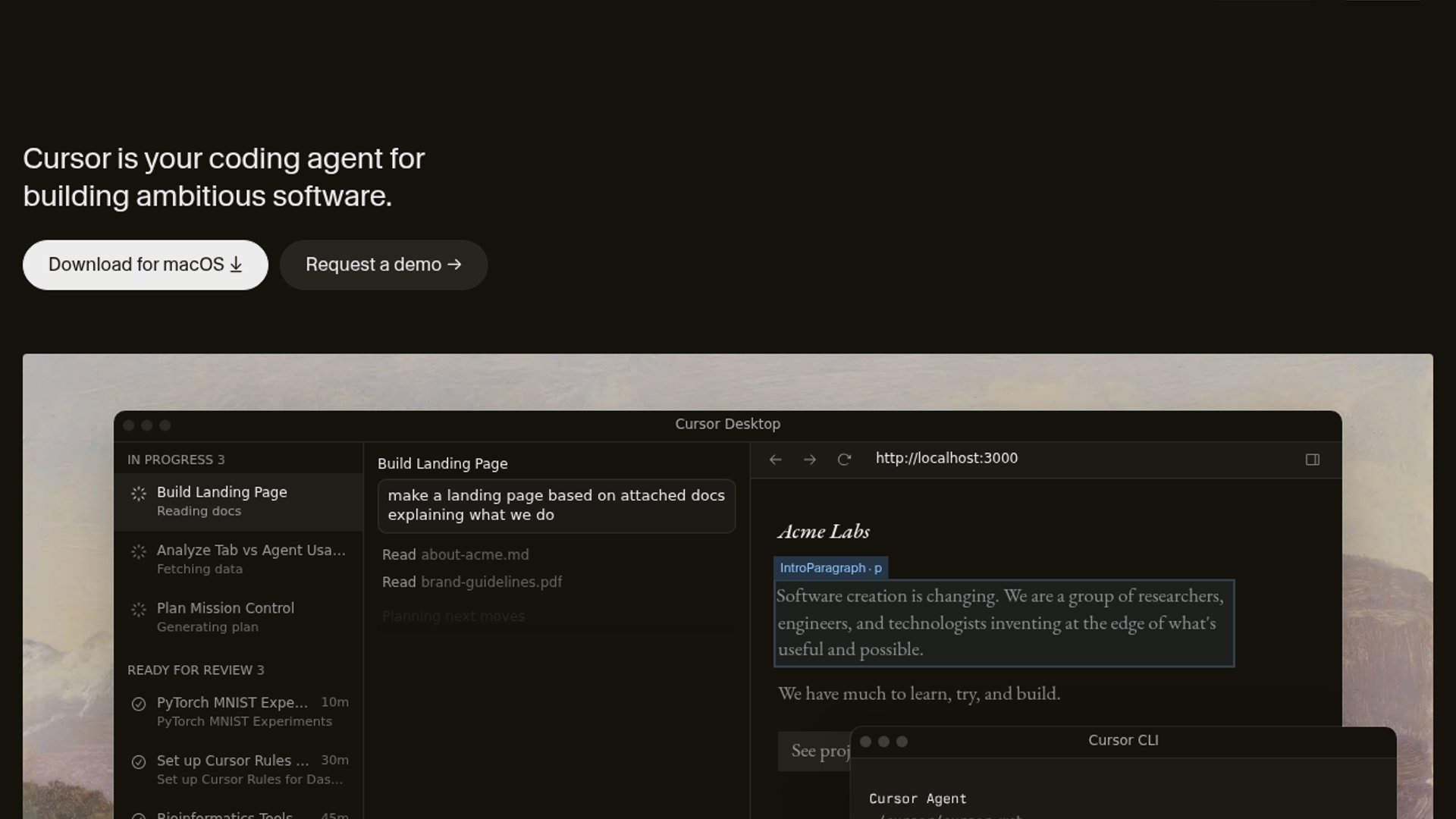Viewport: 1456px width, 819px height.
Task: Open the Analyze Tab vs Agent Usage task
Action: (239, 560)
